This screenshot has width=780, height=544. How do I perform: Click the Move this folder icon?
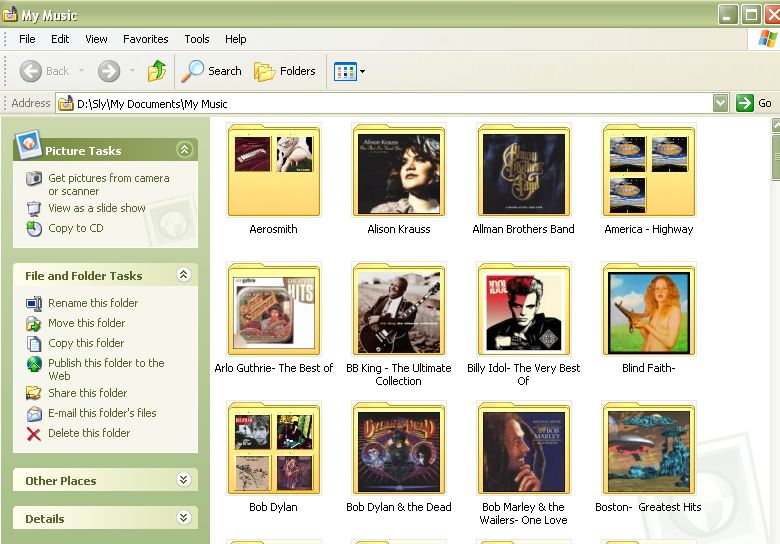34,324
